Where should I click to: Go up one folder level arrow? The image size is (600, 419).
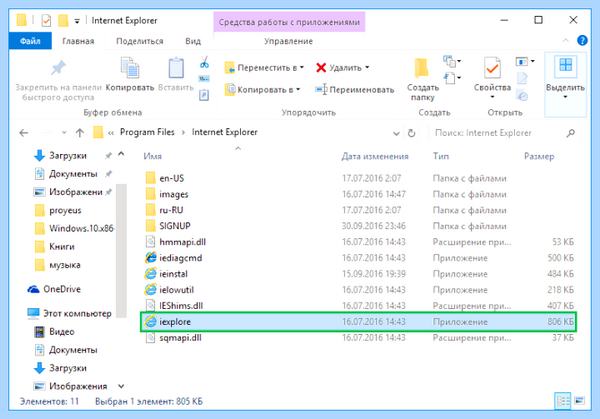click(80, 133)
